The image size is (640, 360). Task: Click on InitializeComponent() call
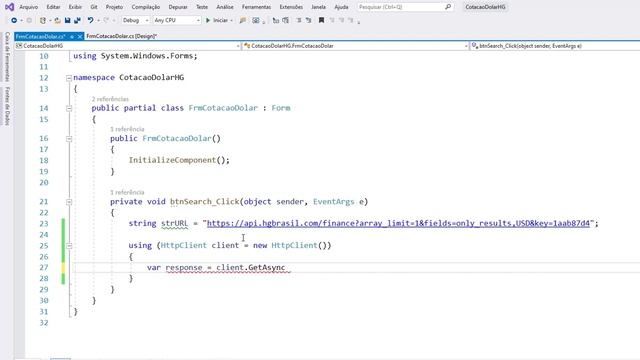[x=179, y=160]
